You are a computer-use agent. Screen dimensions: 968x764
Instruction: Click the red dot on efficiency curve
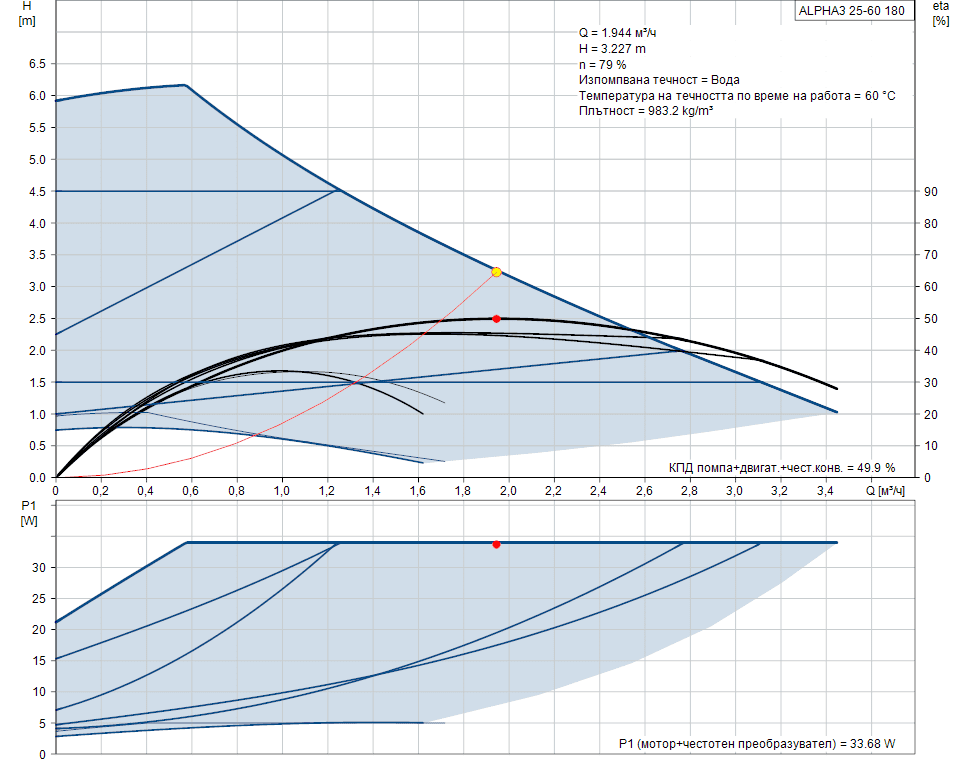click(x=496, y=319)
